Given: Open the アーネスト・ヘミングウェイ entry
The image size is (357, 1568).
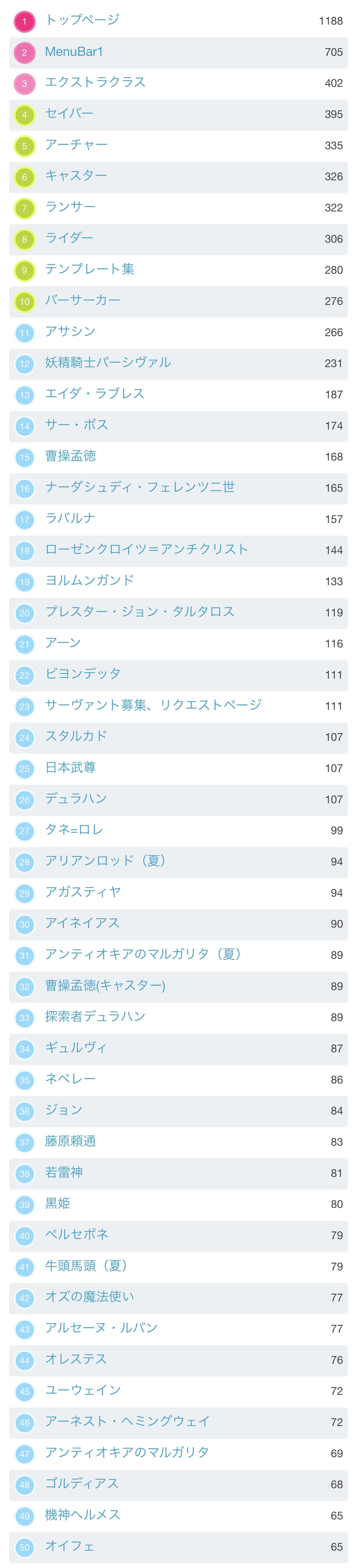Looking at the screenshot, I should [127, 1421].
